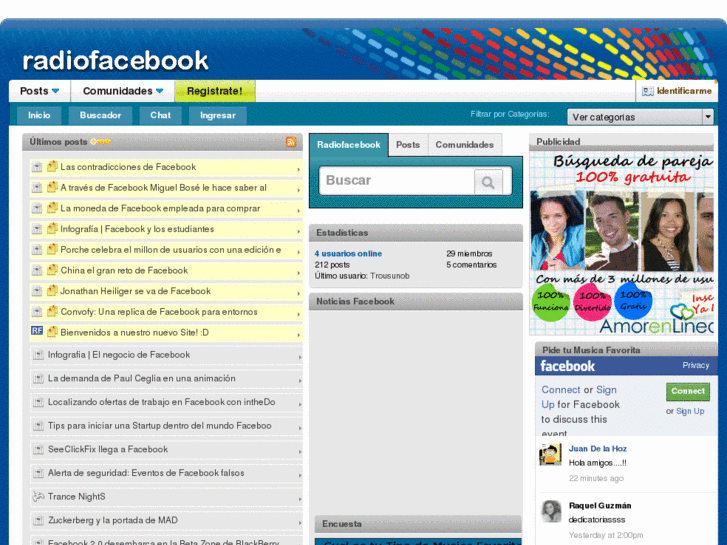This screenshot has width=727, height=545.
Task: Click the facebook logo in the comment widget
Action: click(x=568, y=366)
